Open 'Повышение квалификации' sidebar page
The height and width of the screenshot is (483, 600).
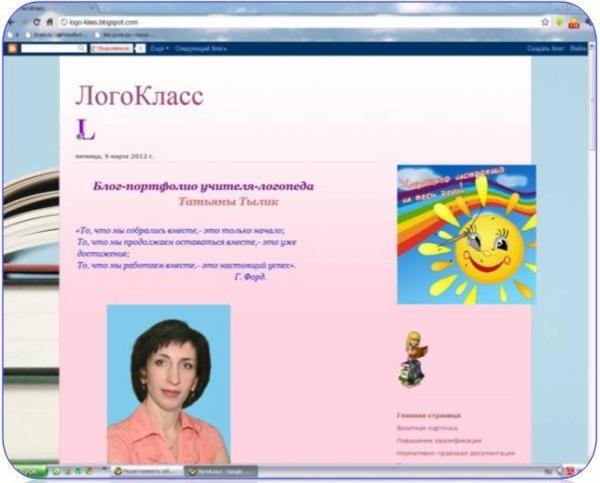coord(439,441)
